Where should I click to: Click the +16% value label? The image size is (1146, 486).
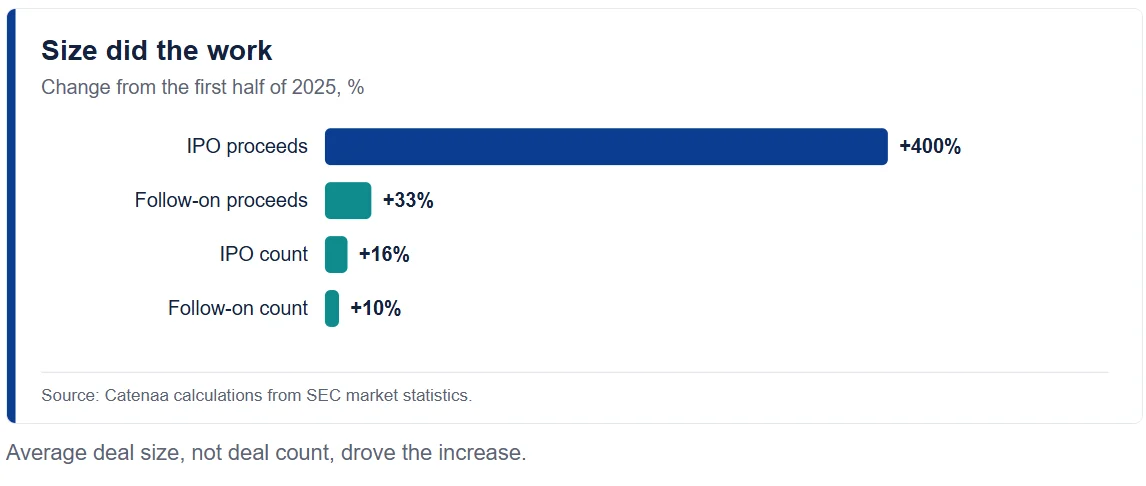(384, 254)
